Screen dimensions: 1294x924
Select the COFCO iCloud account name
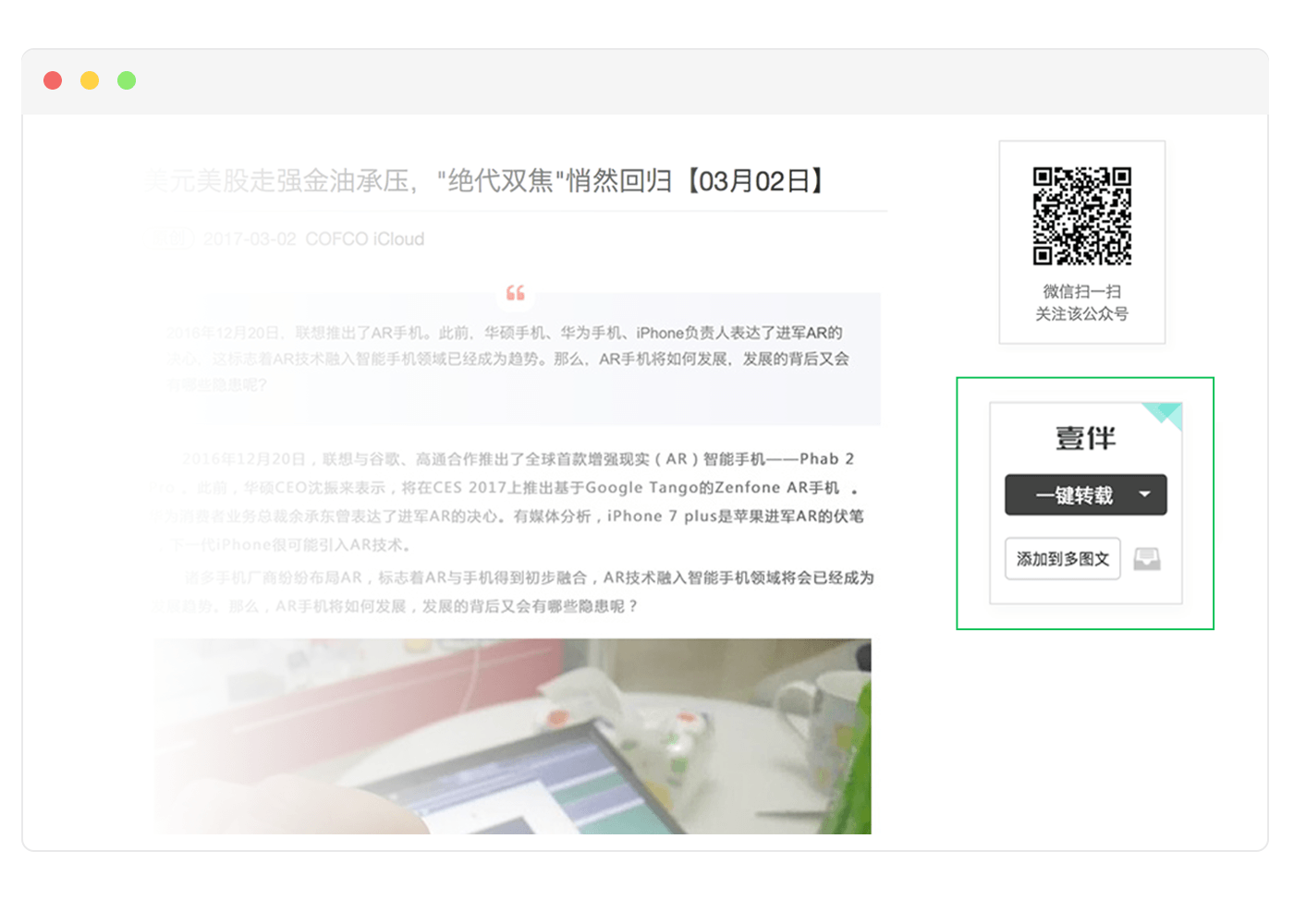(x=365, y=238)
